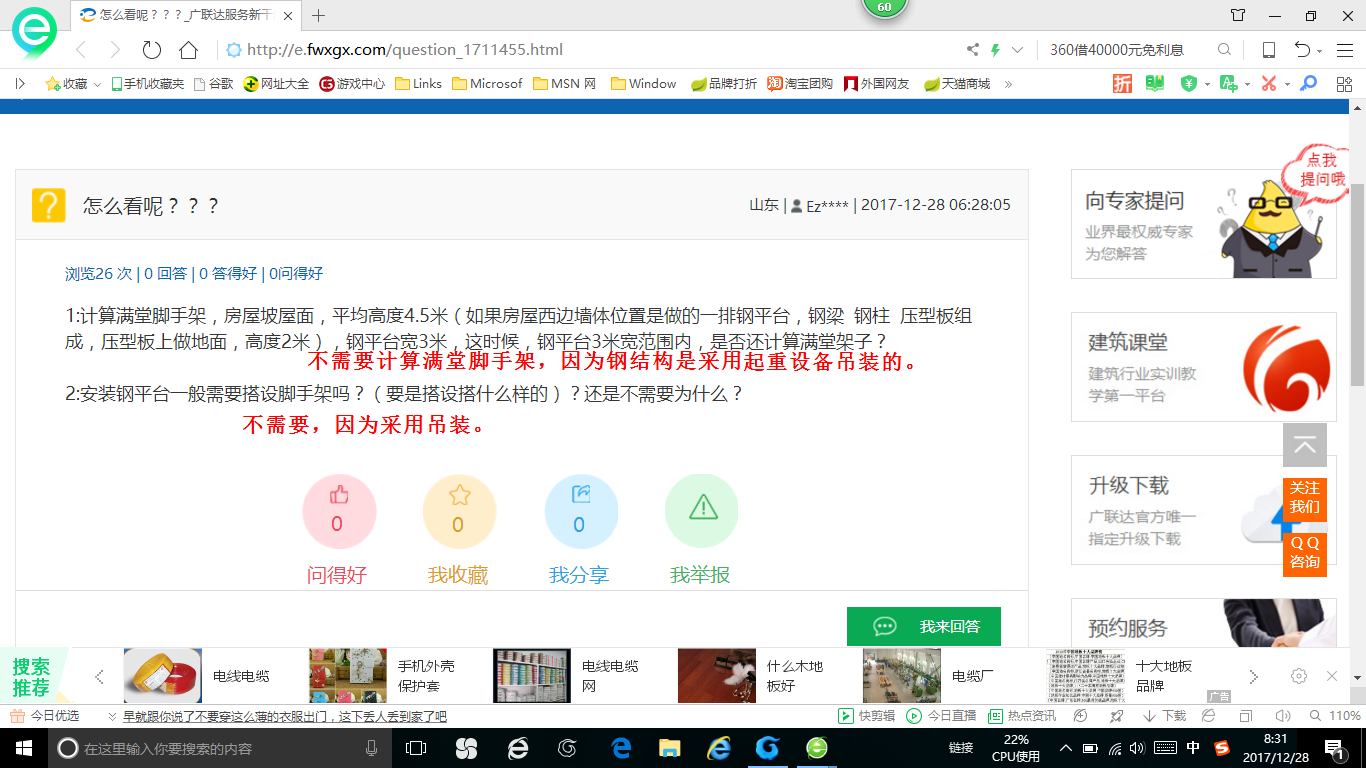Reload the current page
Image resolution: width=1366 pixels, height=768 pixels.
(152, 50)
